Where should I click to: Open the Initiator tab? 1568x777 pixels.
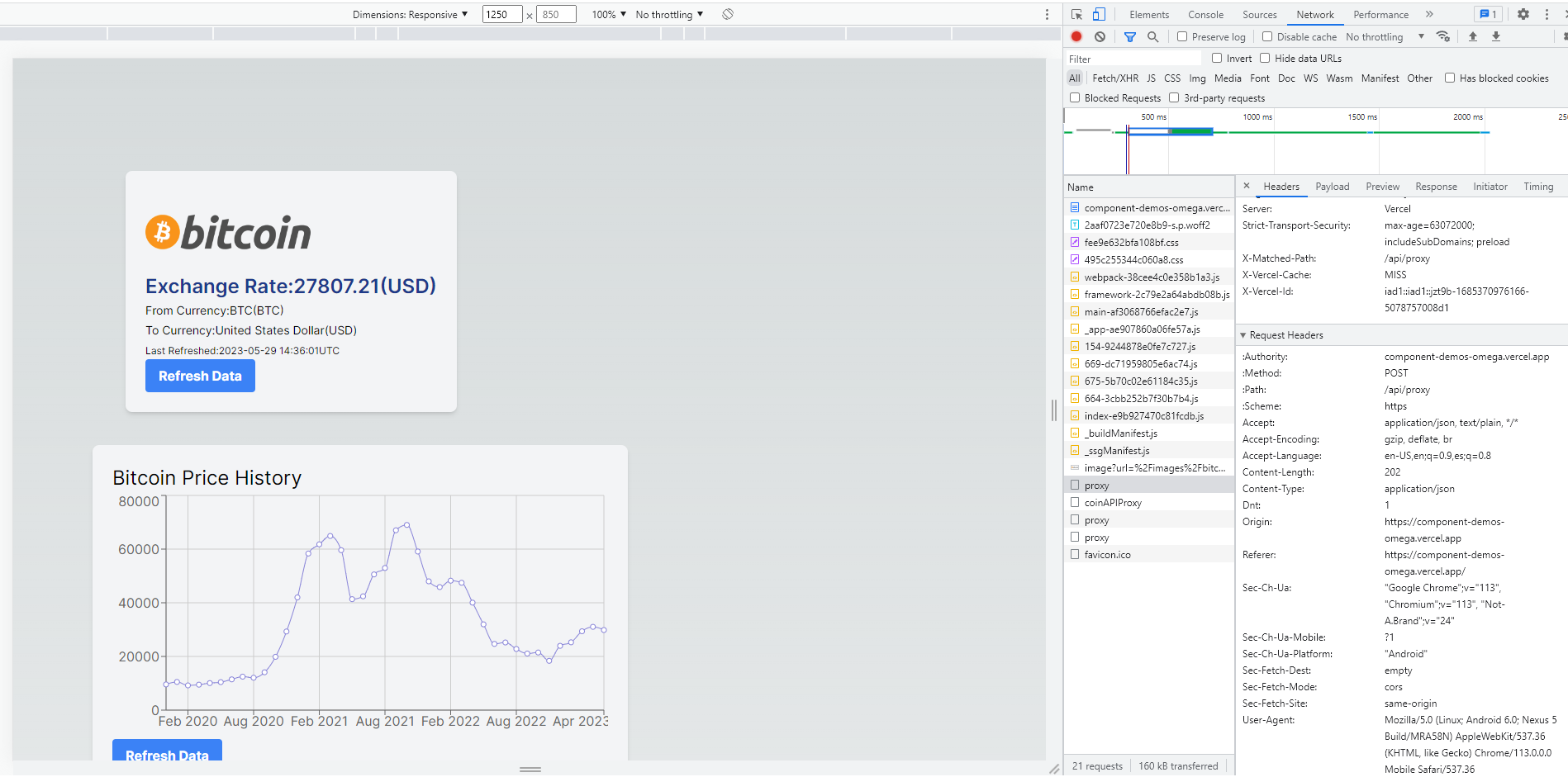pos(1490,187)
